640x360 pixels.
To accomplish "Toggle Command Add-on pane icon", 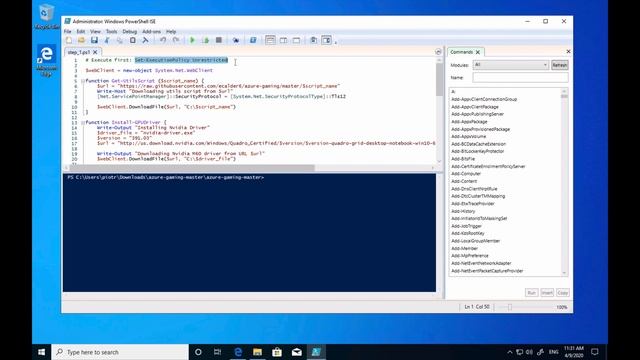I will [327, 40].
